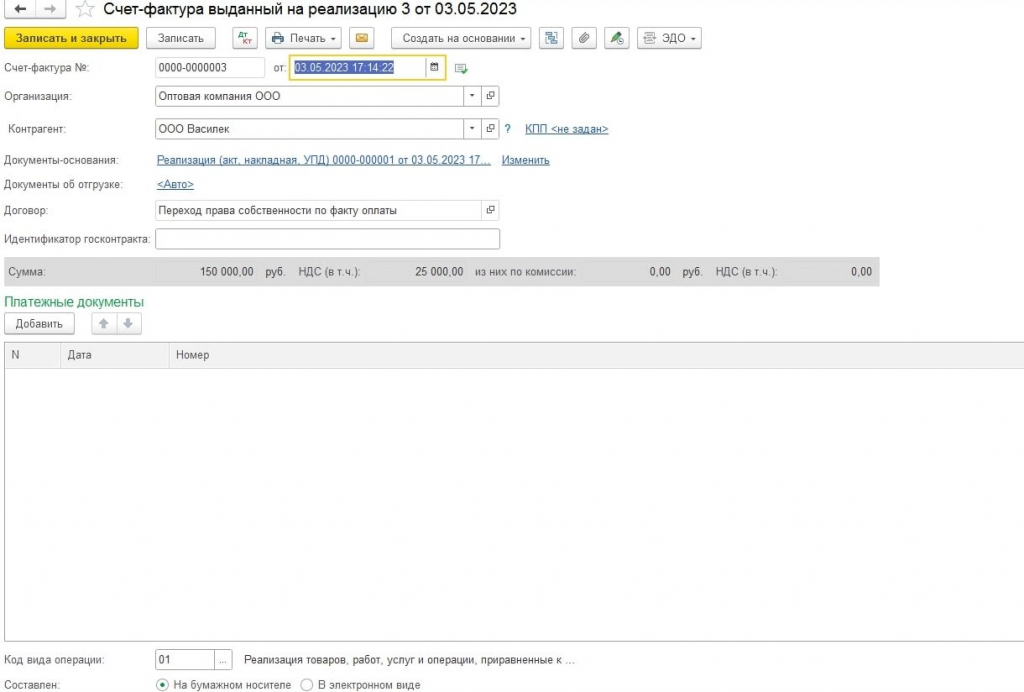Viewport: 1024px width, 692px height.
Task: Click the electronic signature pen icon
Action: point(616,38)
